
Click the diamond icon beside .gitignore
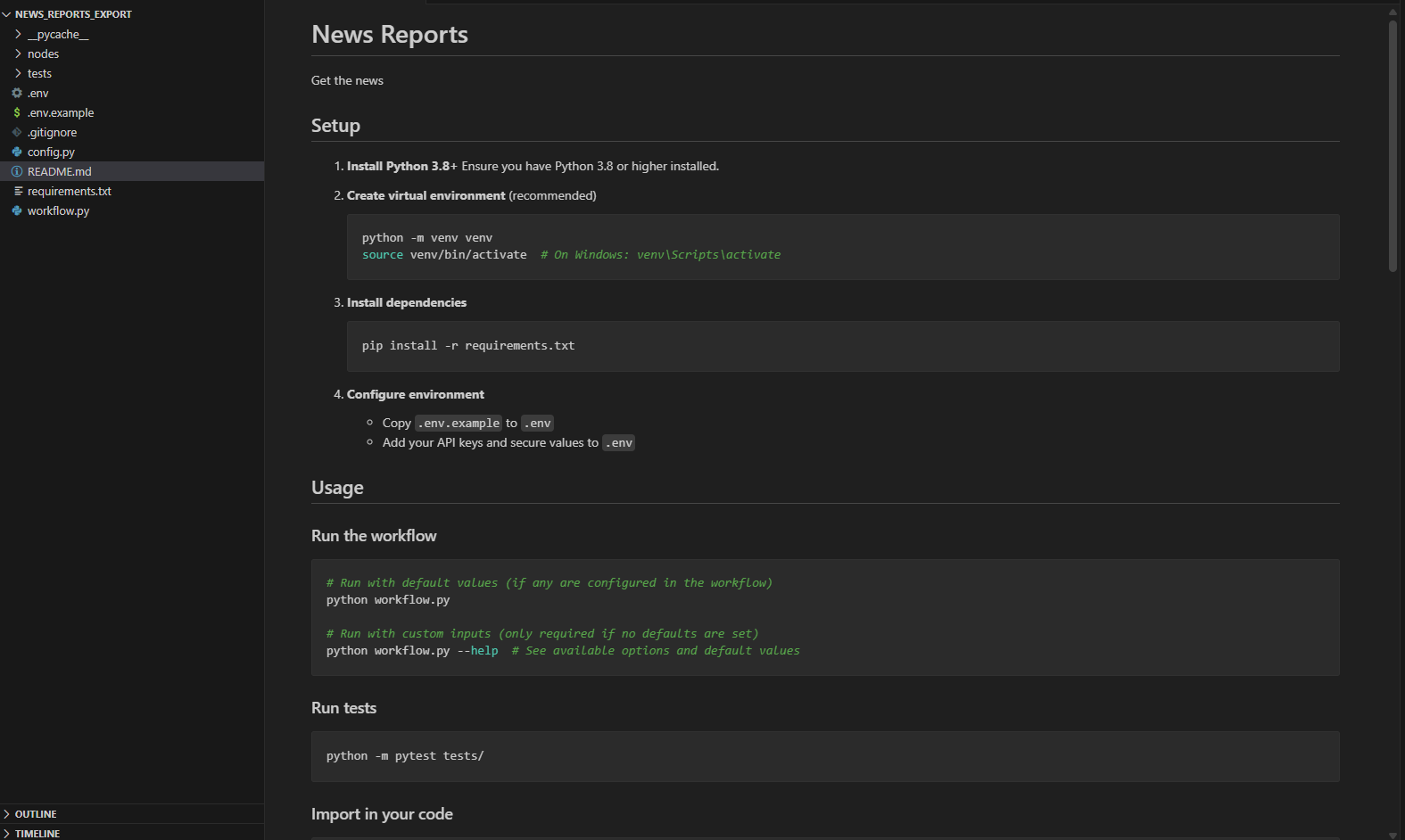click(x=17, y=132)
